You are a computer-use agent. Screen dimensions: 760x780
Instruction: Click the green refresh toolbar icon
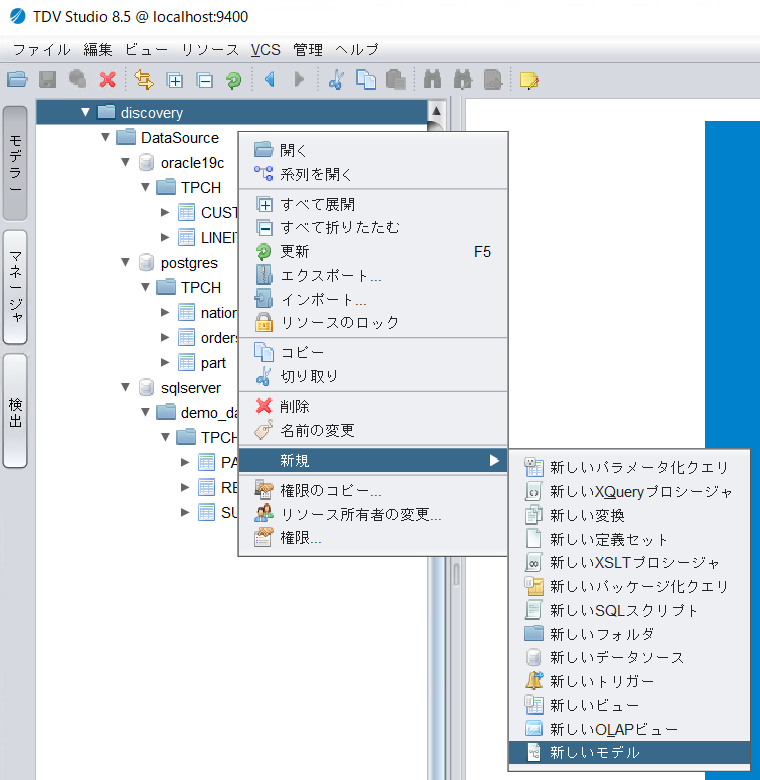pos(233,80)
